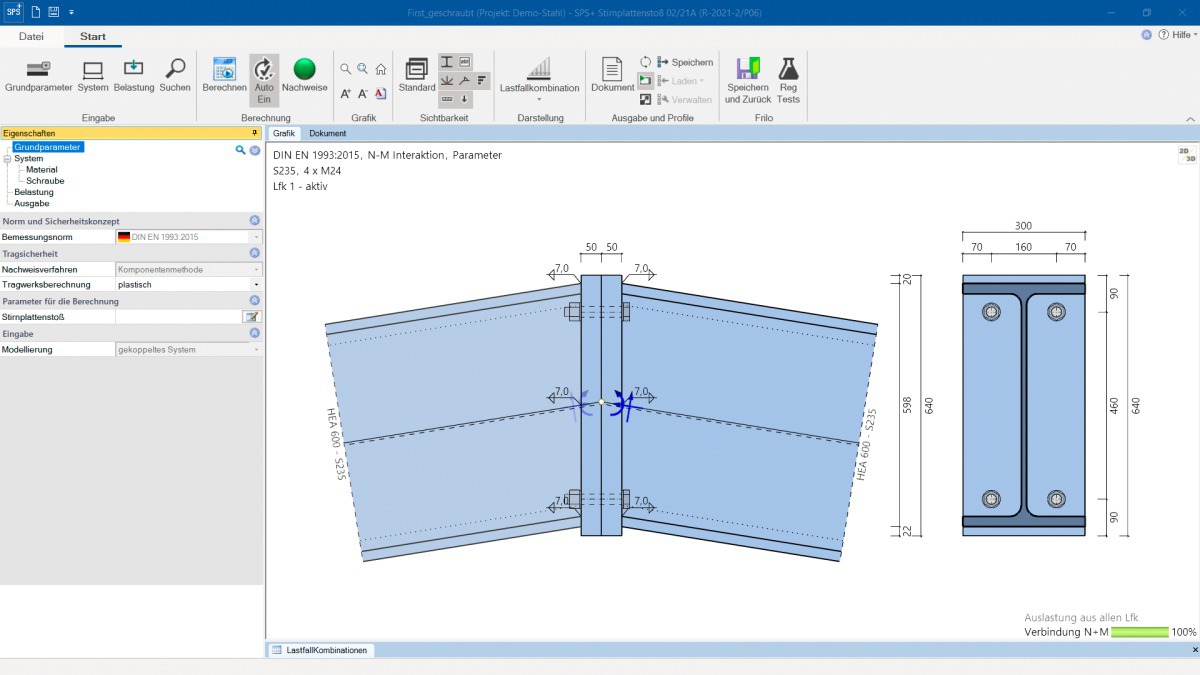Increase text size with A+ icon
The height and width of the screenshot is (675, 1200).
pos(345,93)
